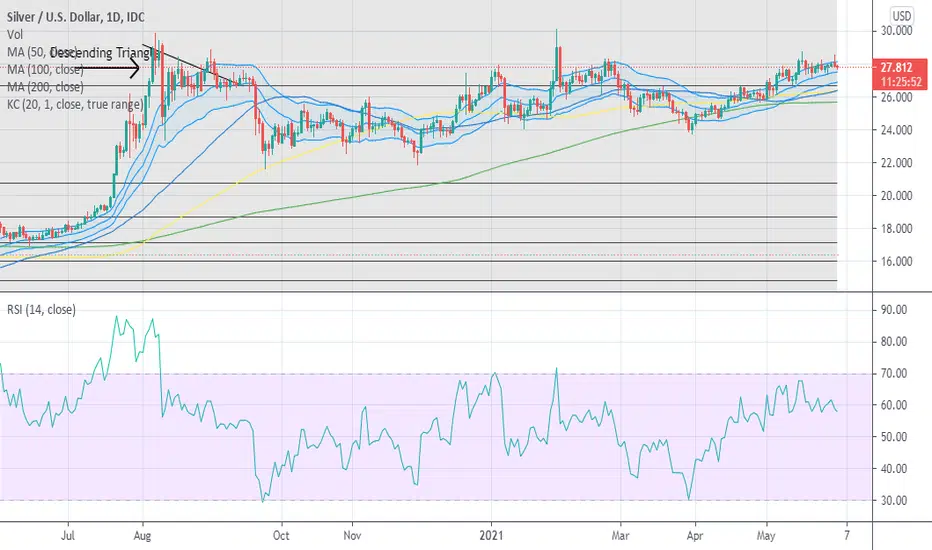Select the Vol indicator legend
This screenshot has width=932, height=550.
pyautogui.click(x=15, y=35)
